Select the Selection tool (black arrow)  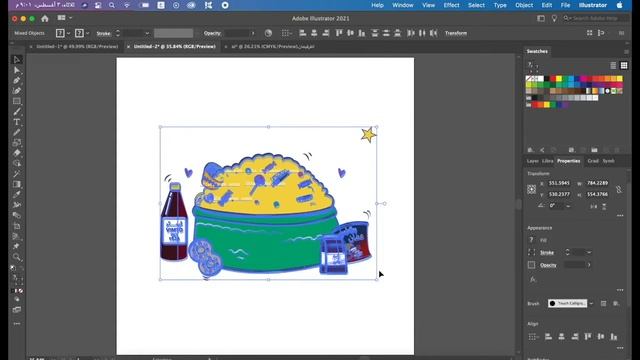point(17,60)
